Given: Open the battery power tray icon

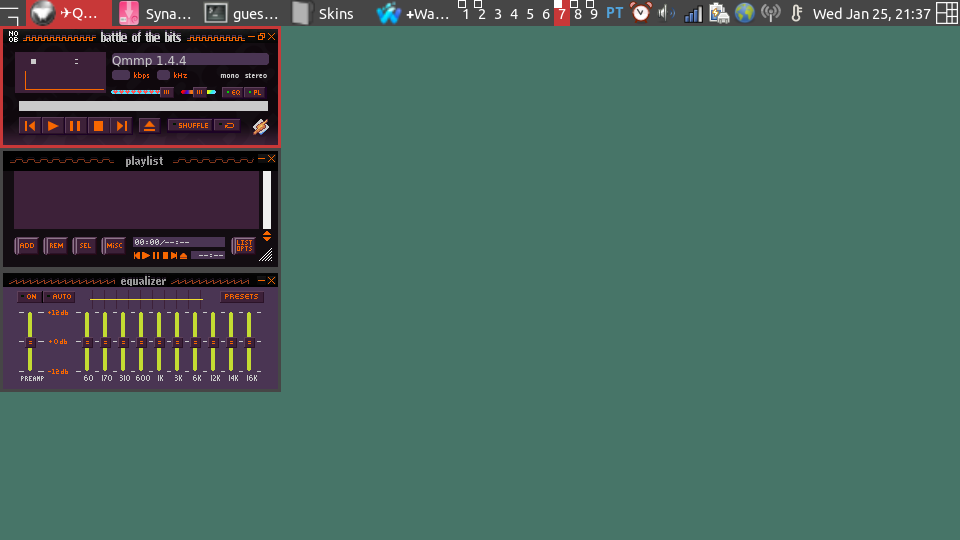Looking at the screenshot, I should tap(719, 13).
